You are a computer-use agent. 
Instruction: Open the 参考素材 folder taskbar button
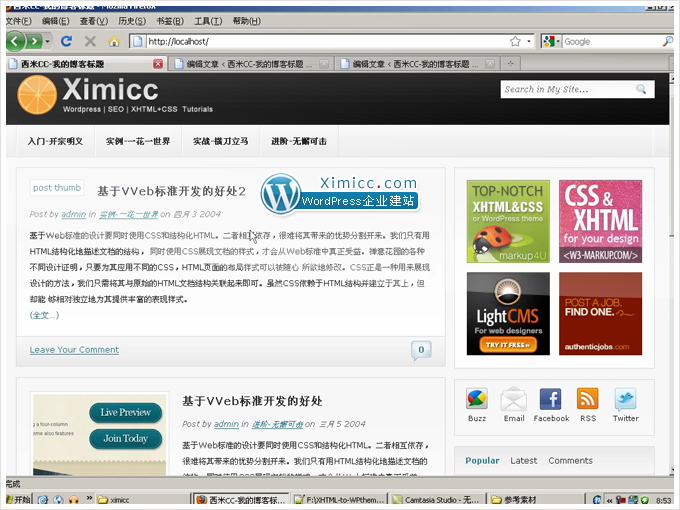point(536,500)
